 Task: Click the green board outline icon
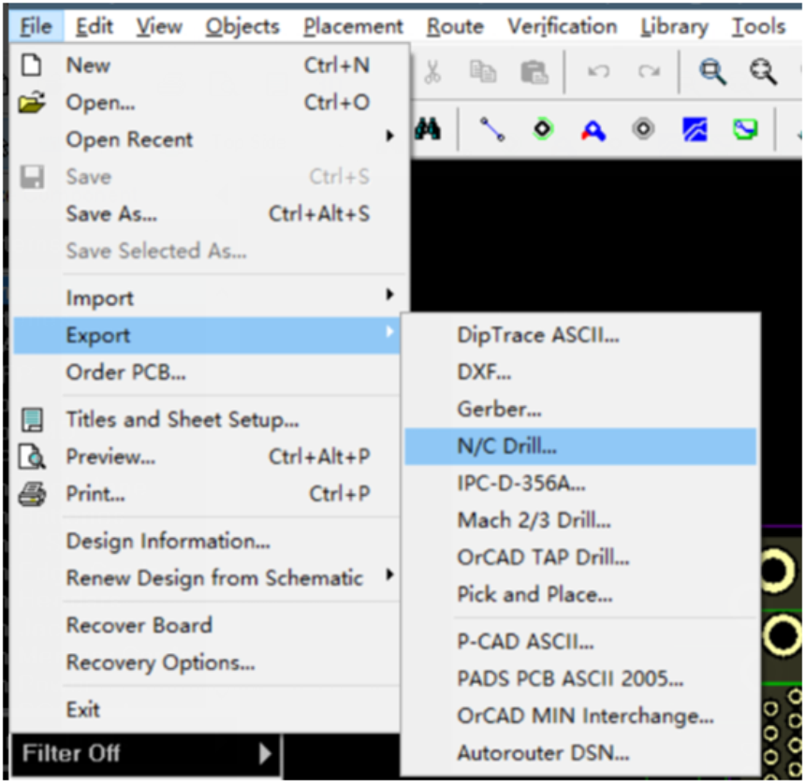(x=745, y=130)
